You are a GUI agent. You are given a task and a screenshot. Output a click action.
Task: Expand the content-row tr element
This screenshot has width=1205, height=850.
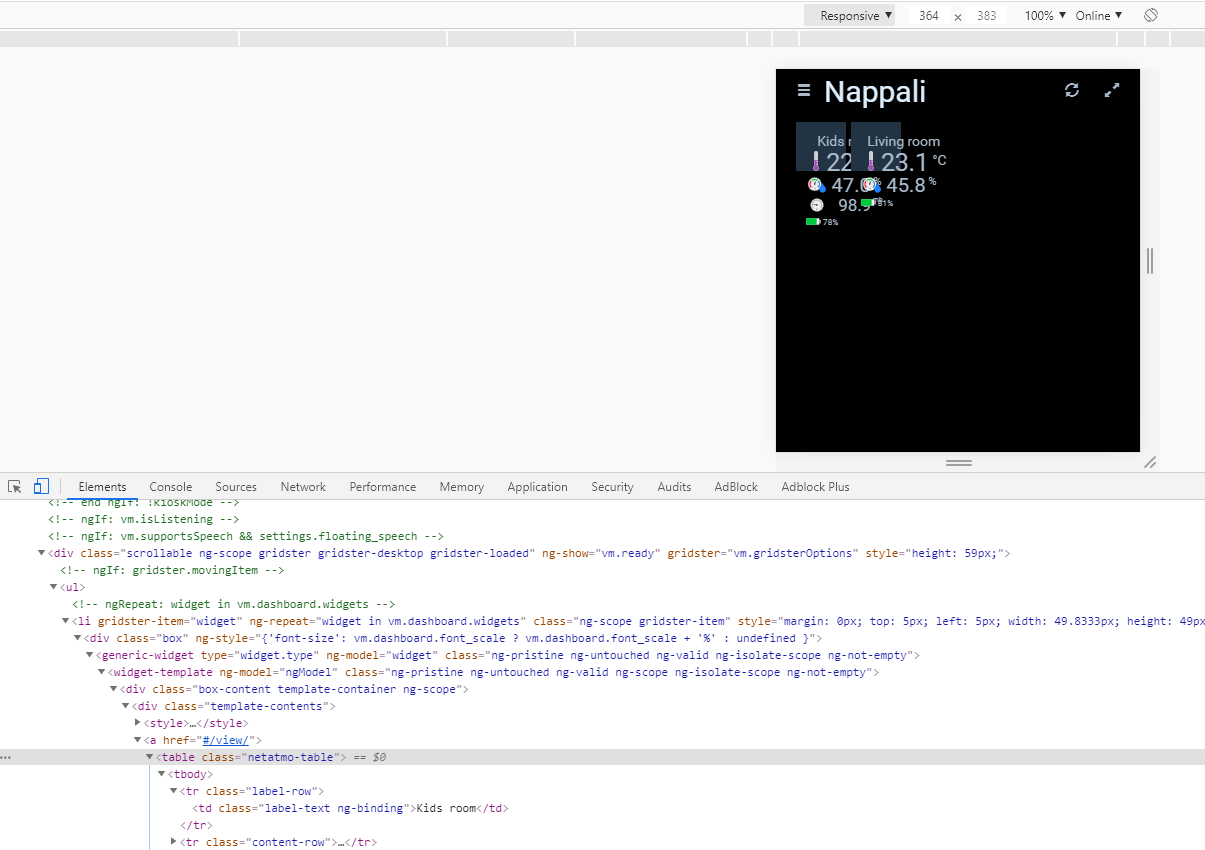pos(174,842)
